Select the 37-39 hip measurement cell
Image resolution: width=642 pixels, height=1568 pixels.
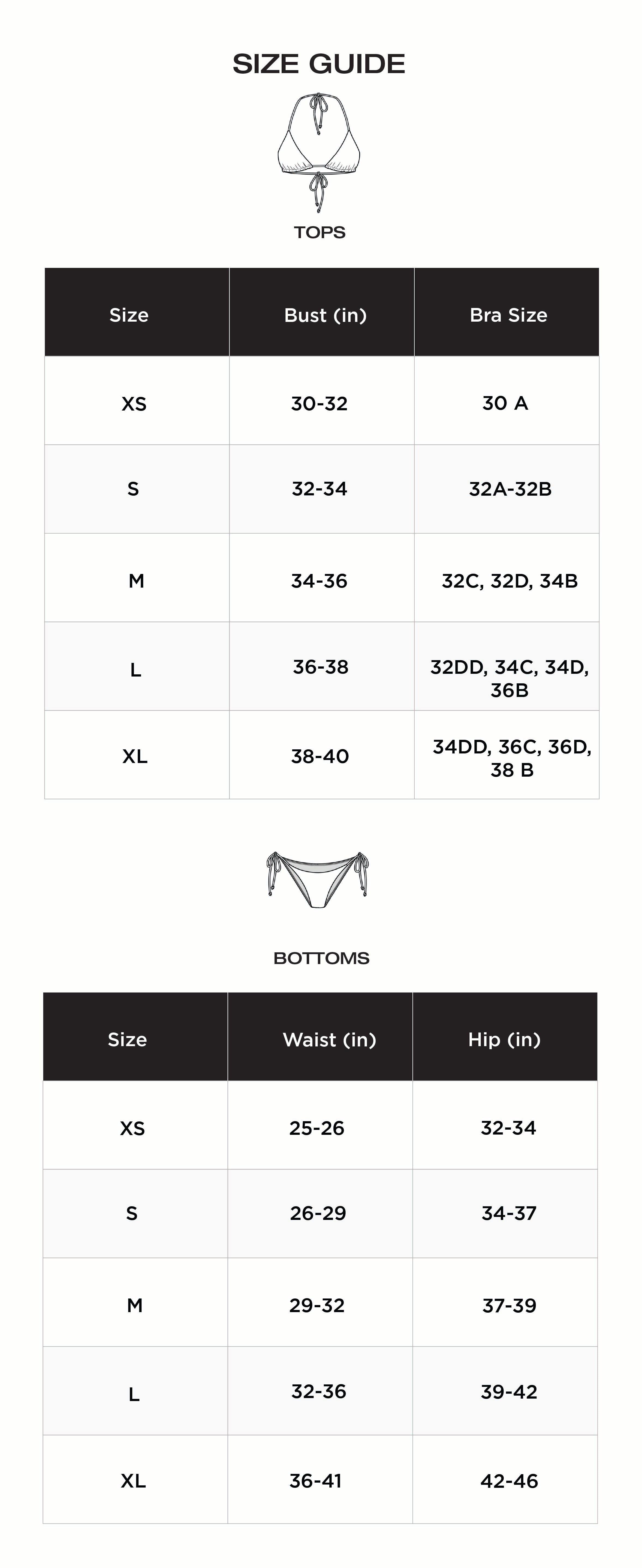click(x=509, y=1305)
